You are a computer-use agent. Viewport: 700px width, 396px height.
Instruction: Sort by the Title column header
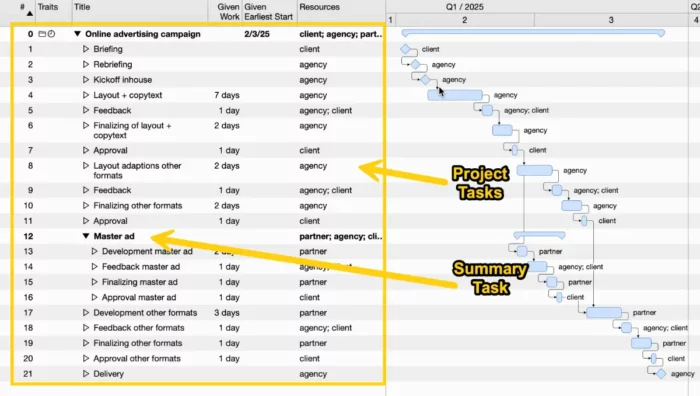(x=82, y=7)
